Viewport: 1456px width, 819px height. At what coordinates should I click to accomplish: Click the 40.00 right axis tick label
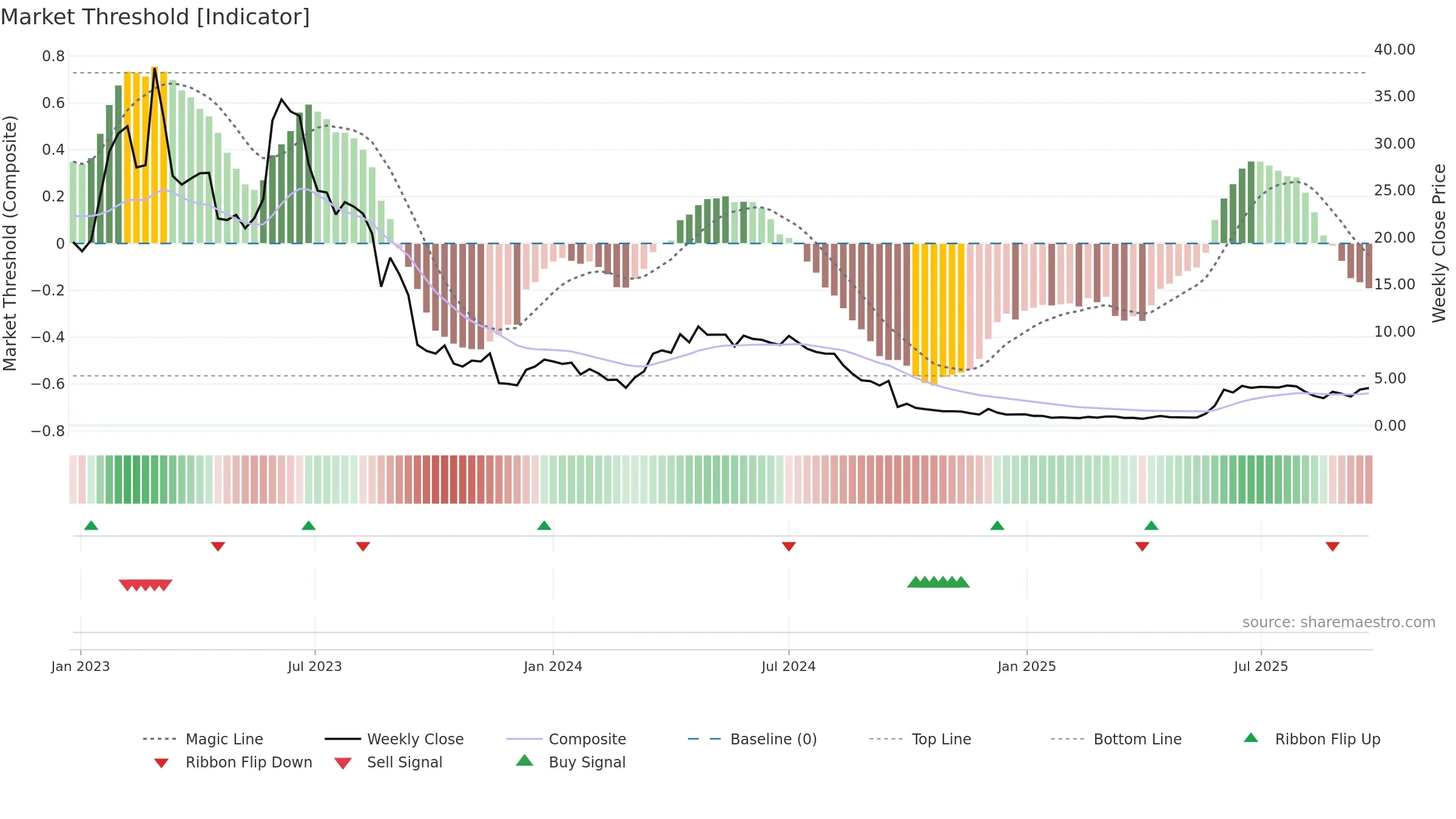(1395, 50)
